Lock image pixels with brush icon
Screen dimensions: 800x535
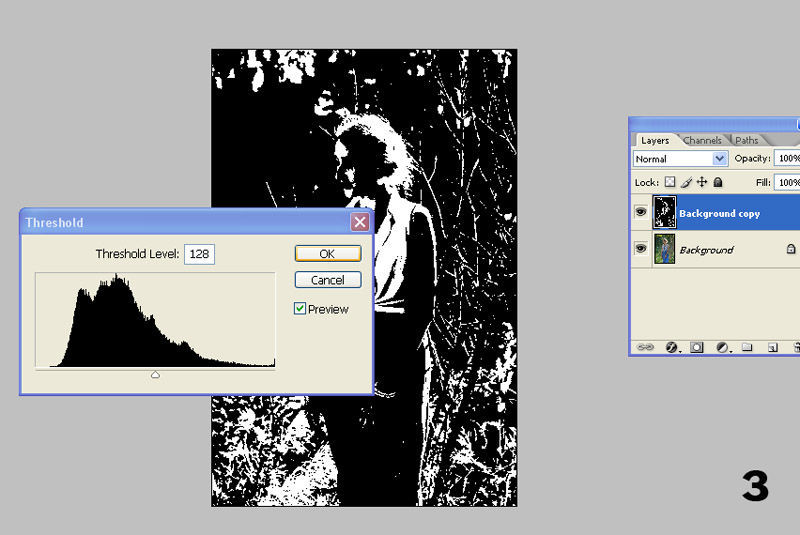[686, 183]
